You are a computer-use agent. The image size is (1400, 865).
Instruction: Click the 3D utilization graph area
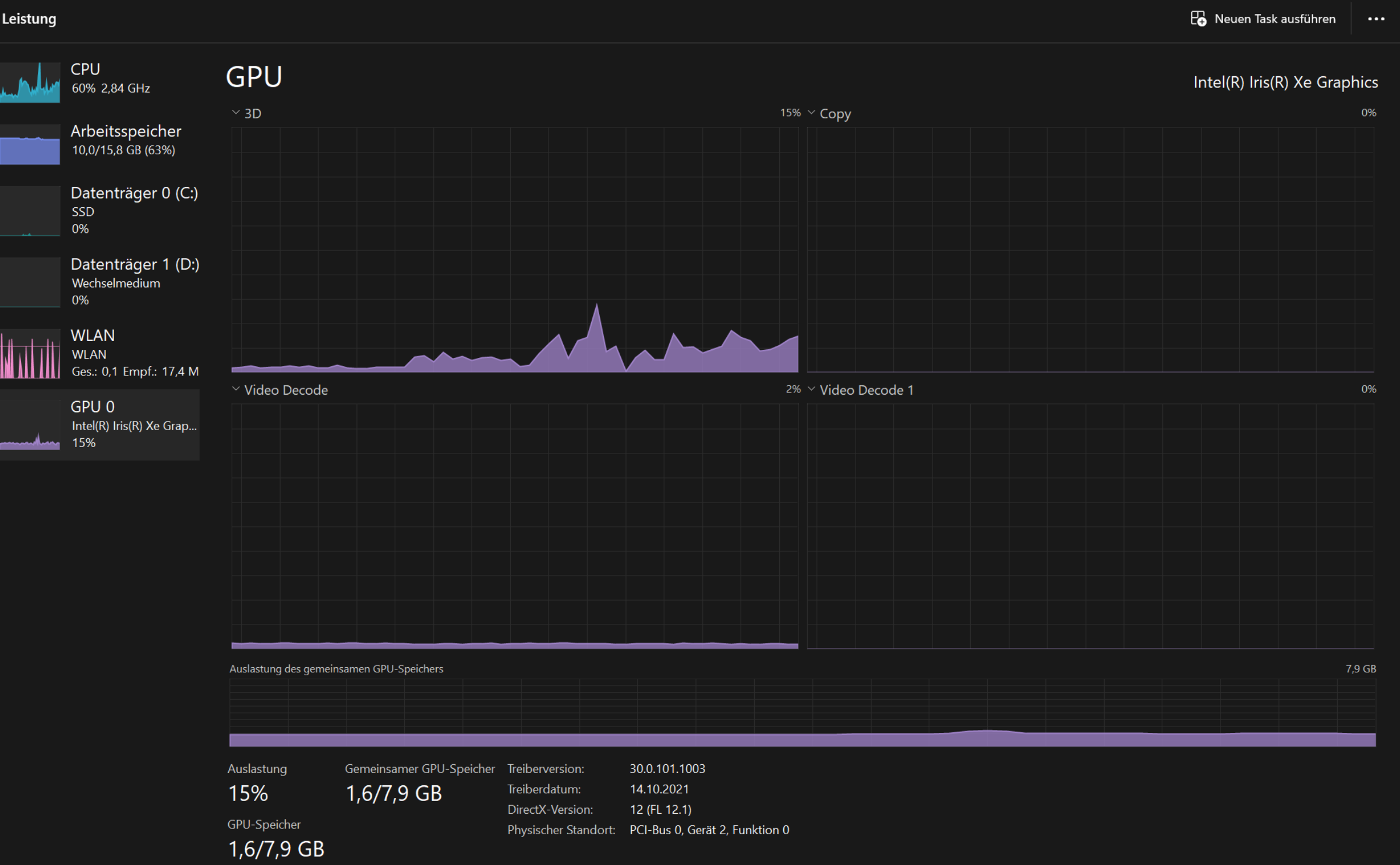click(x=514, y=250)
